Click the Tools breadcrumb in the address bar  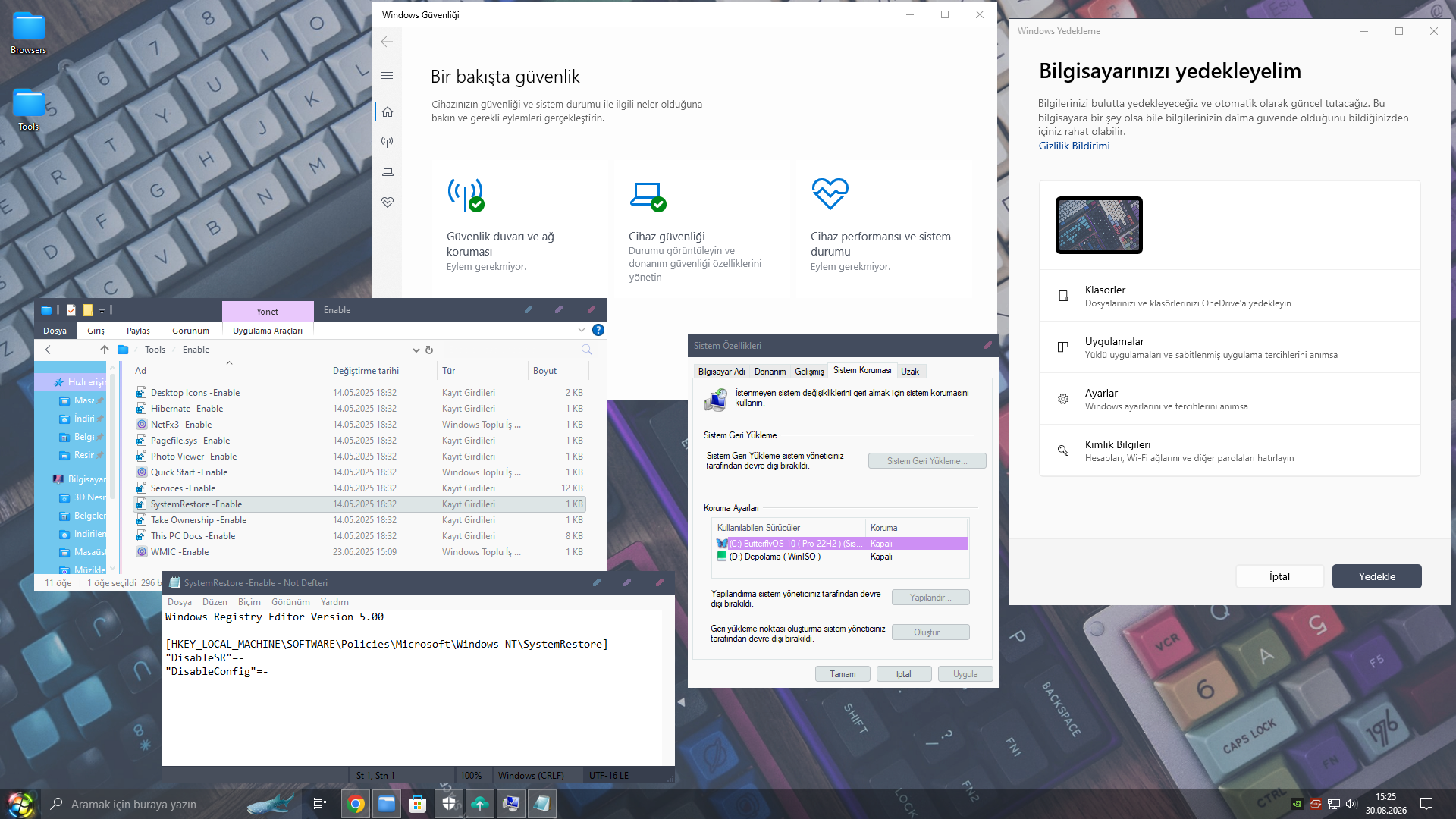tap(155, 350)
